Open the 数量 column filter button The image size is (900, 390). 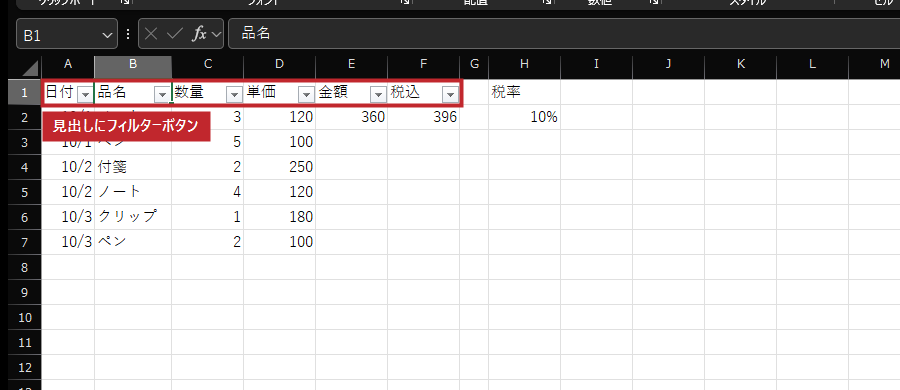coord(234,94)
